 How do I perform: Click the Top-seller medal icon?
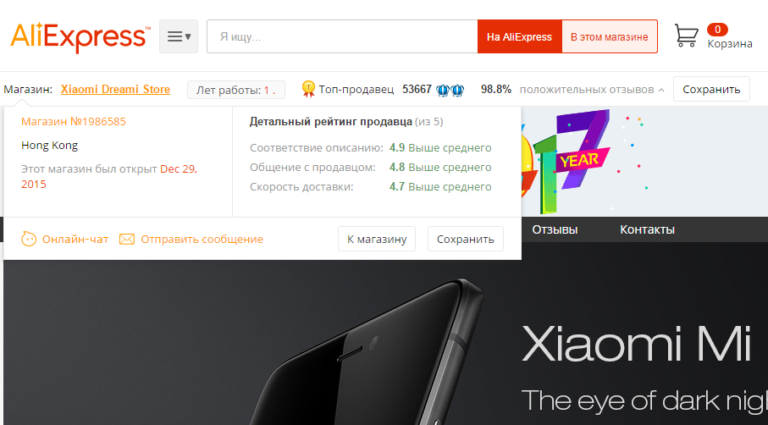click(x=308, y=89)
